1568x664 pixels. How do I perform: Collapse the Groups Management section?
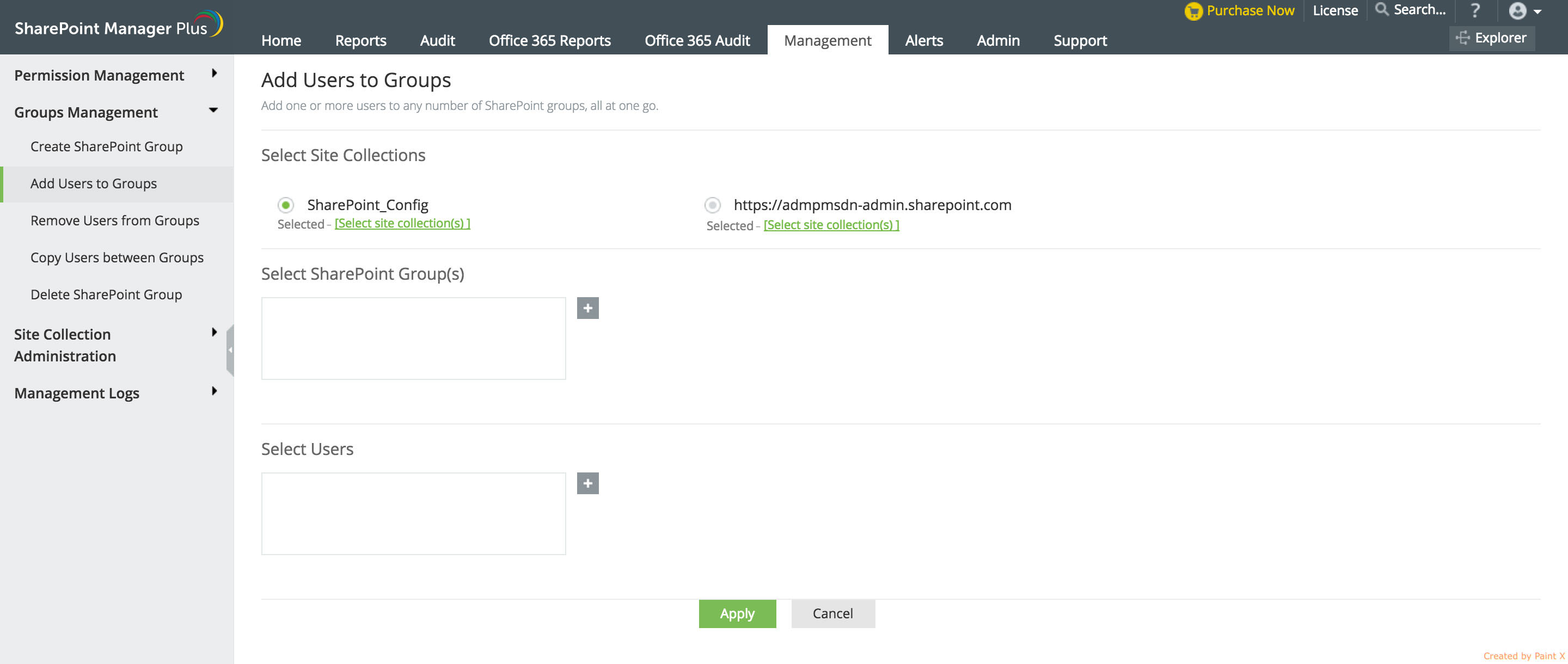pos(213,111)
